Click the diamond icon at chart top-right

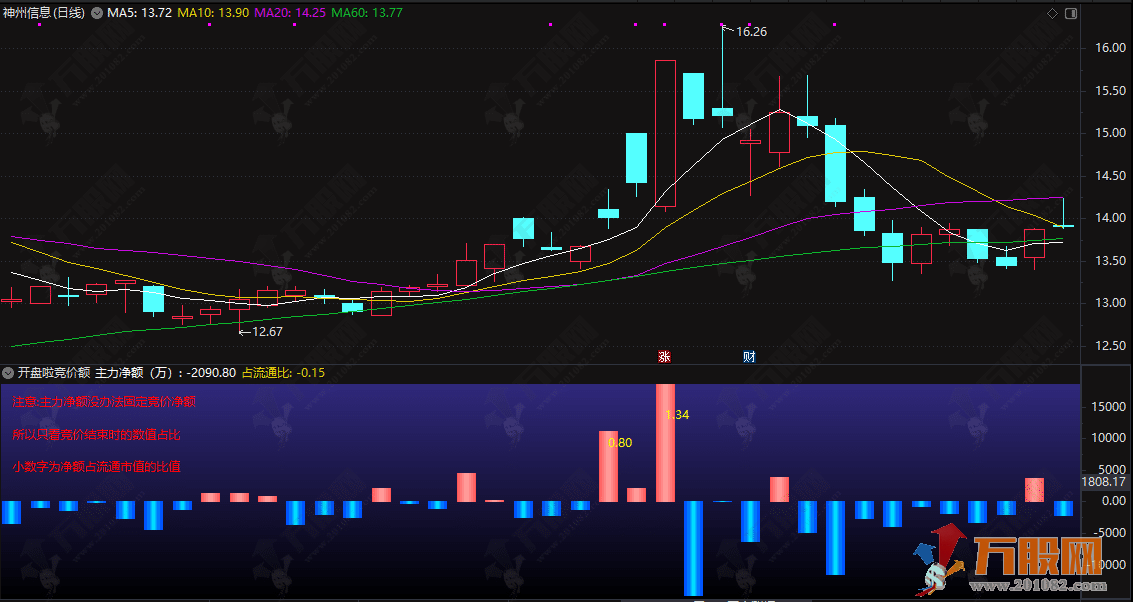(x=1051, y=13)
